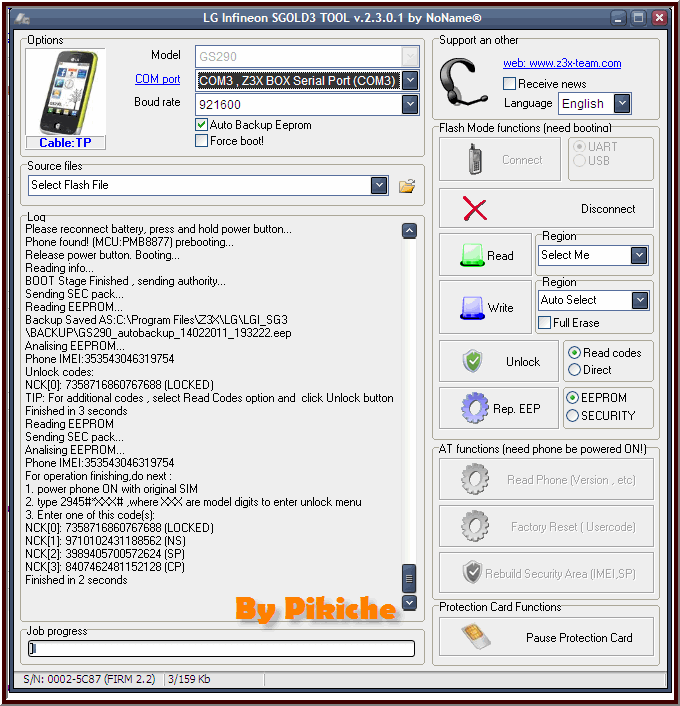Click the Unlock button label
680x706 pixels.
tap(523, 362)
